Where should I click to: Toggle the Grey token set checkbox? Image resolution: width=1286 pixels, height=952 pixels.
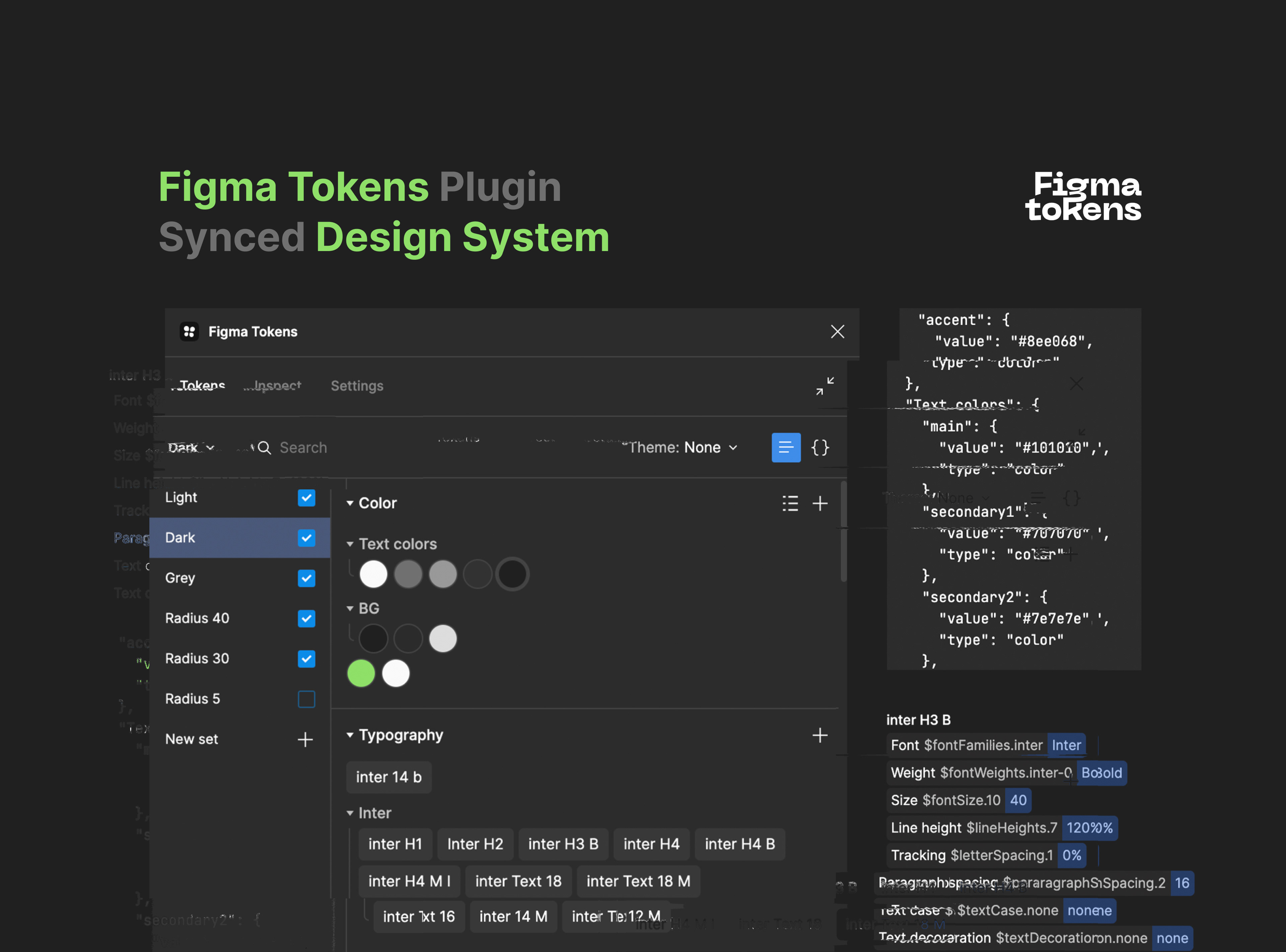tap(306, 578)
